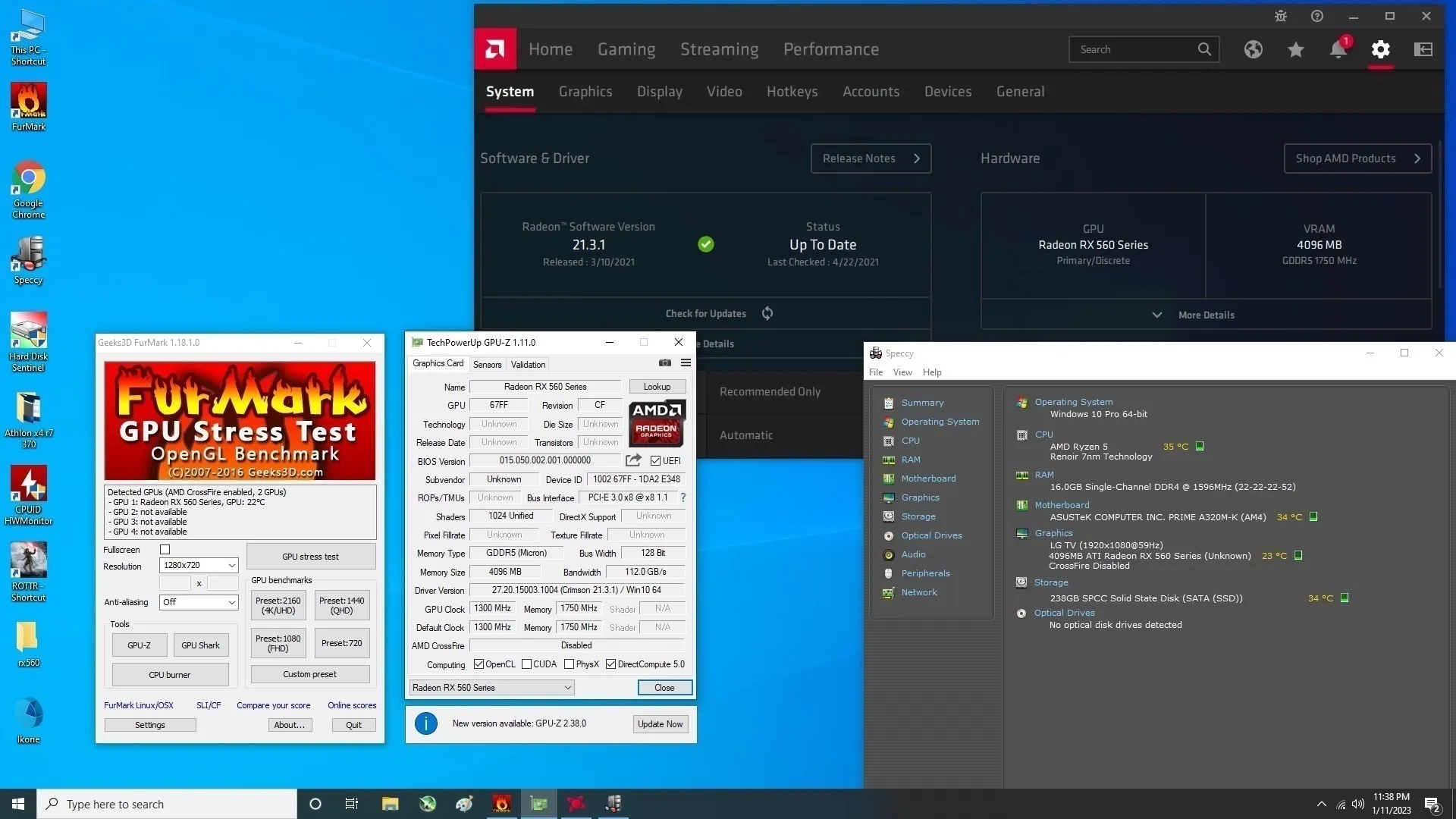Open the Performance tab in Radeon Software
This screenshot has height=819, width=1456.
831,49
